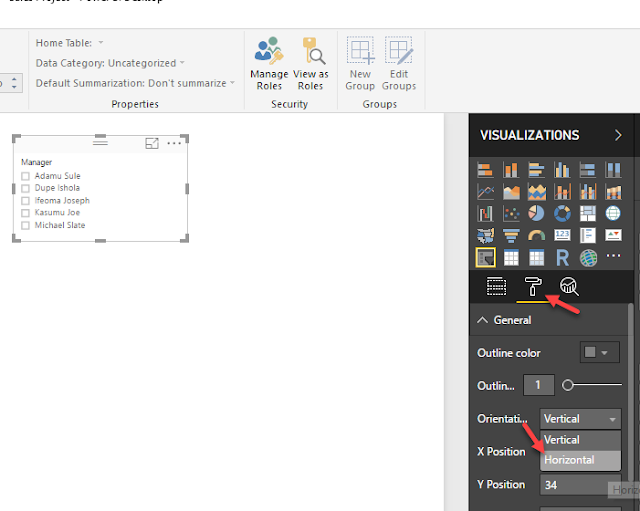Open more custom visuals ellipsis

click(x=613, y=256)
